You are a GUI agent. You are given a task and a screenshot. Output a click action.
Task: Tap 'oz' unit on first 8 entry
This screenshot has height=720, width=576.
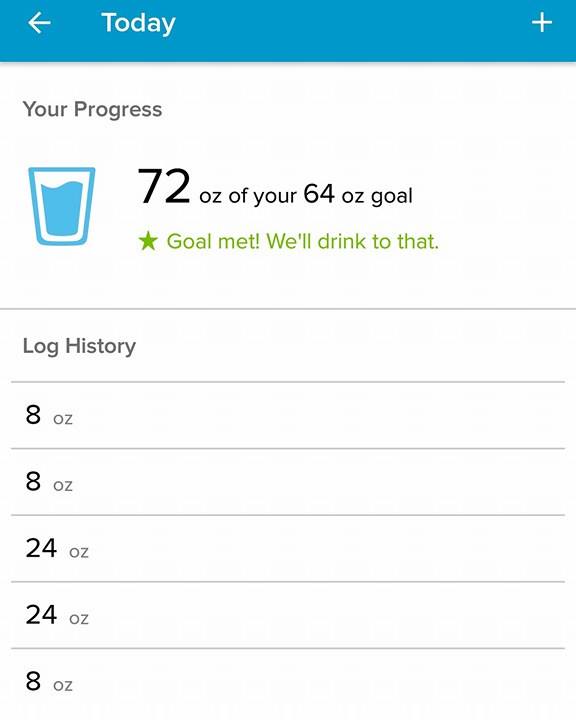coord(63,419)
